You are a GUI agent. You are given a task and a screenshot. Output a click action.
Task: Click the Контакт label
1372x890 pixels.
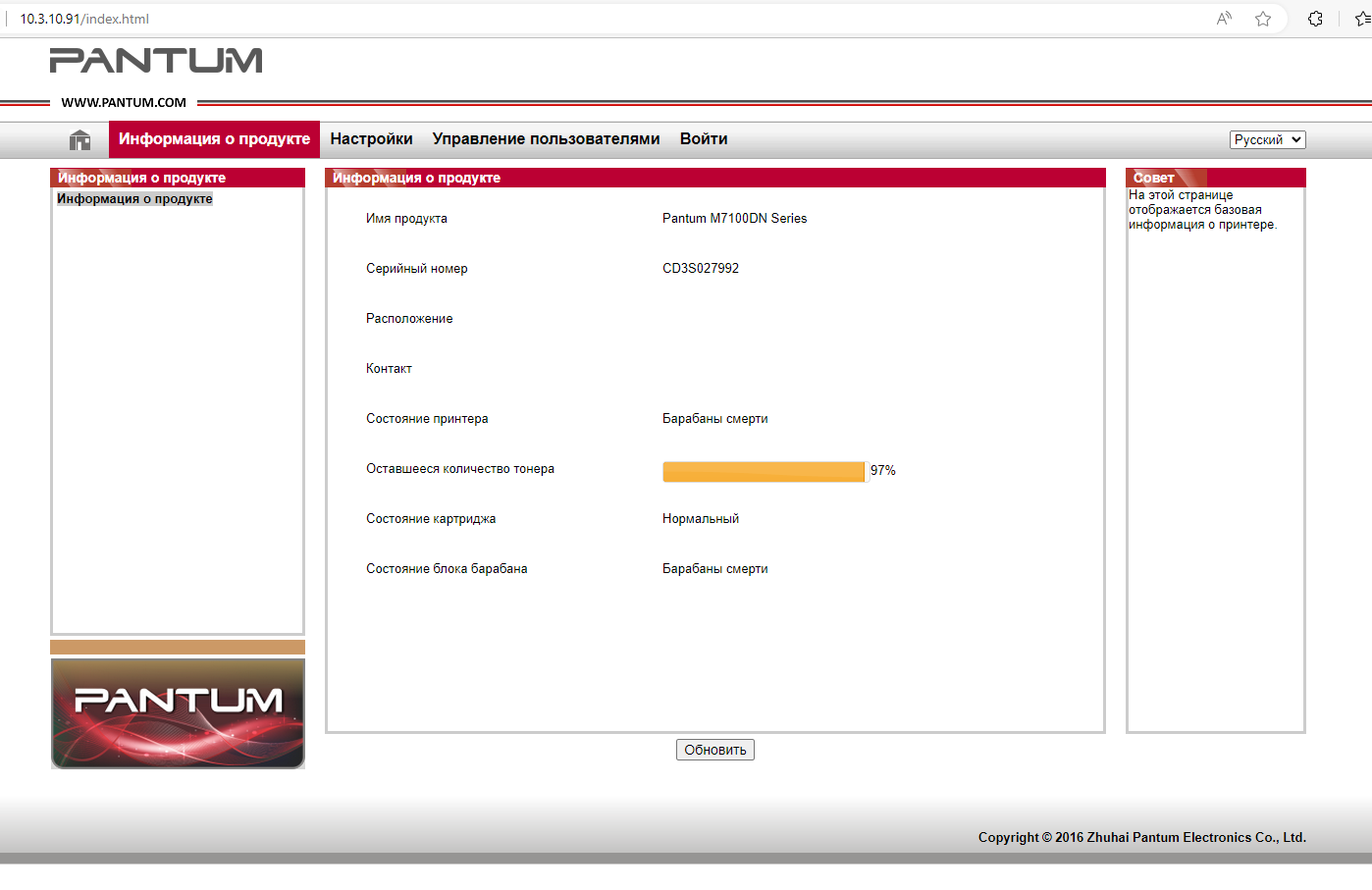(x=389, y=369)
